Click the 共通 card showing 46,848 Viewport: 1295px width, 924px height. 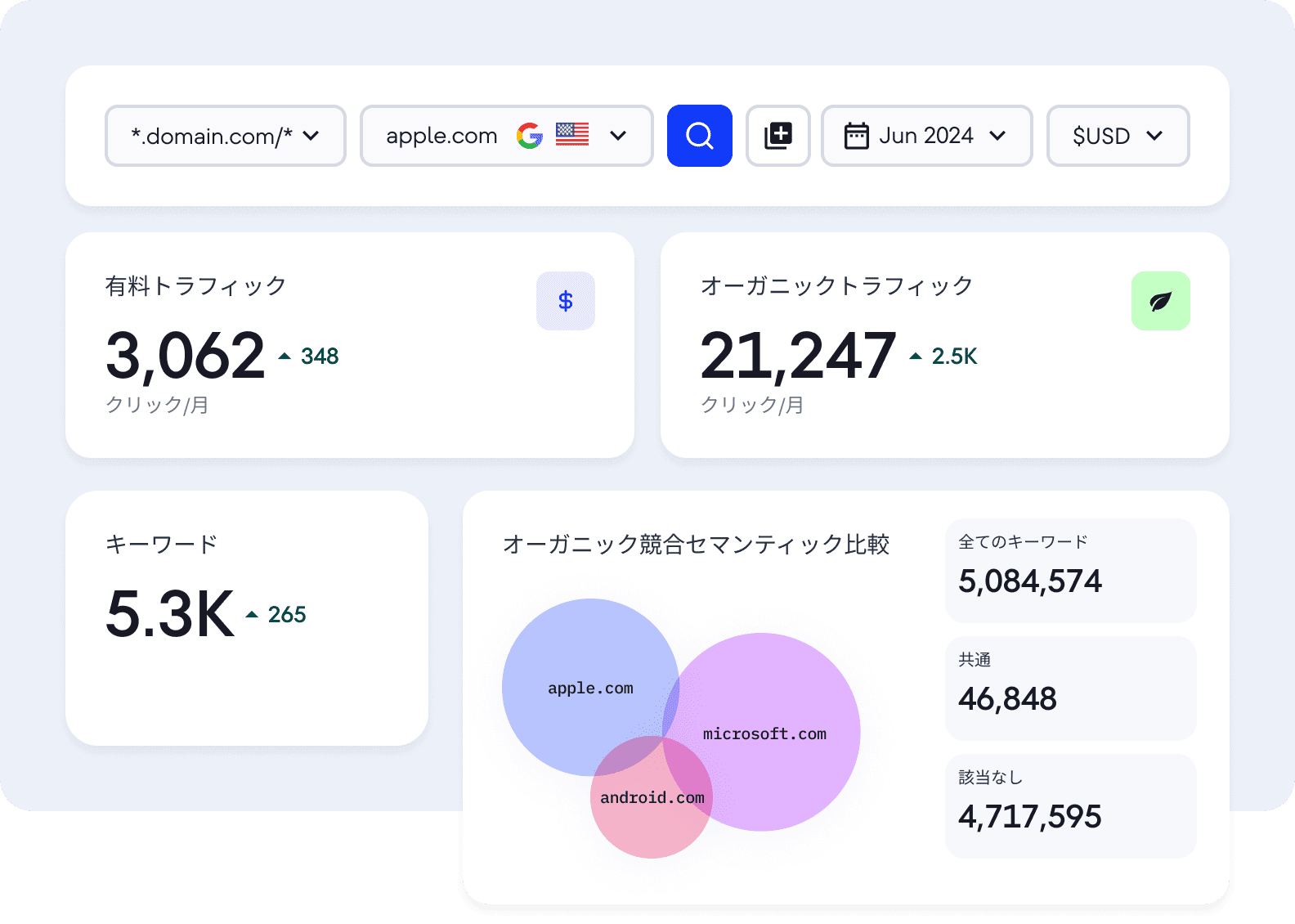point(1071,689)
